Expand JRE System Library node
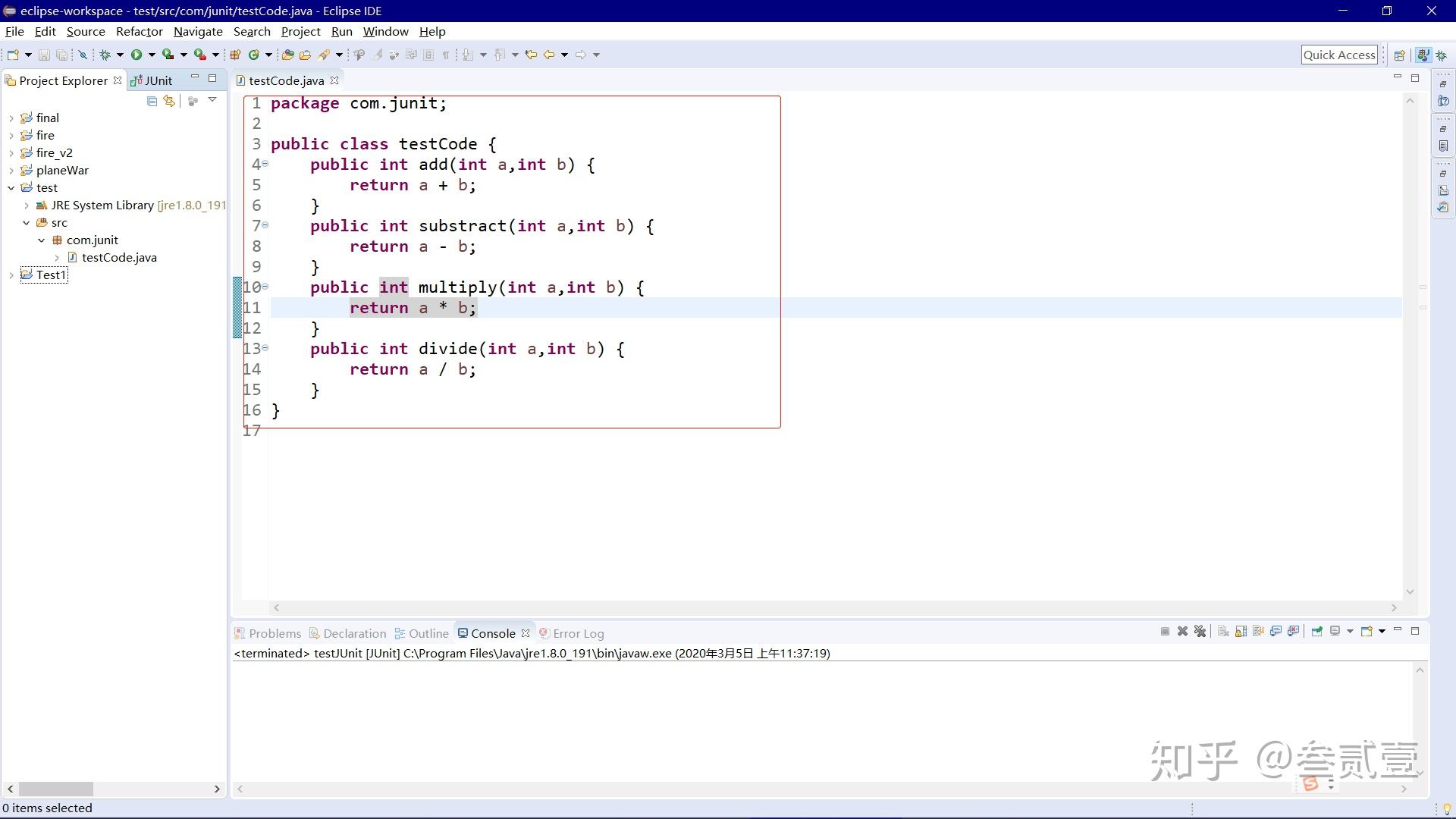1456x819 pixels. coord(27,206)
